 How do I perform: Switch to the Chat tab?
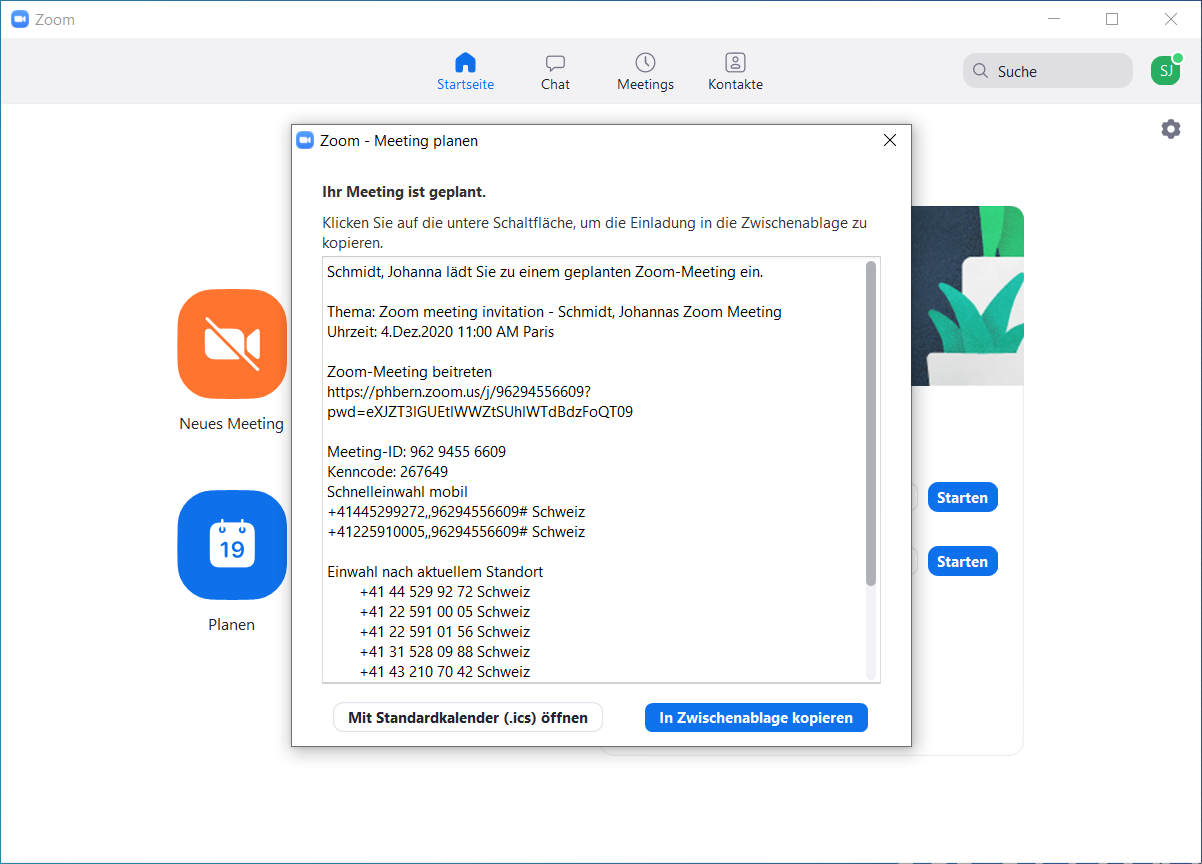[555, 72]
